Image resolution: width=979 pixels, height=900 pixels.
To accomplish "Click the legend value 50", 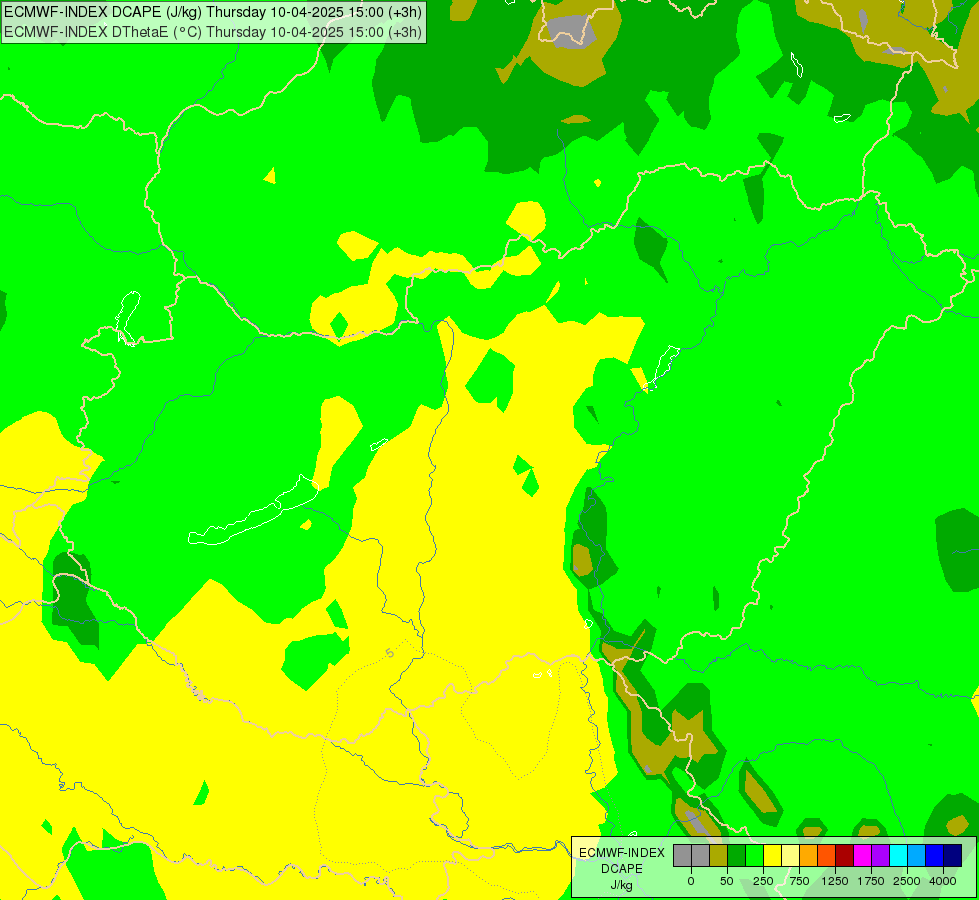I will [727, 881].
